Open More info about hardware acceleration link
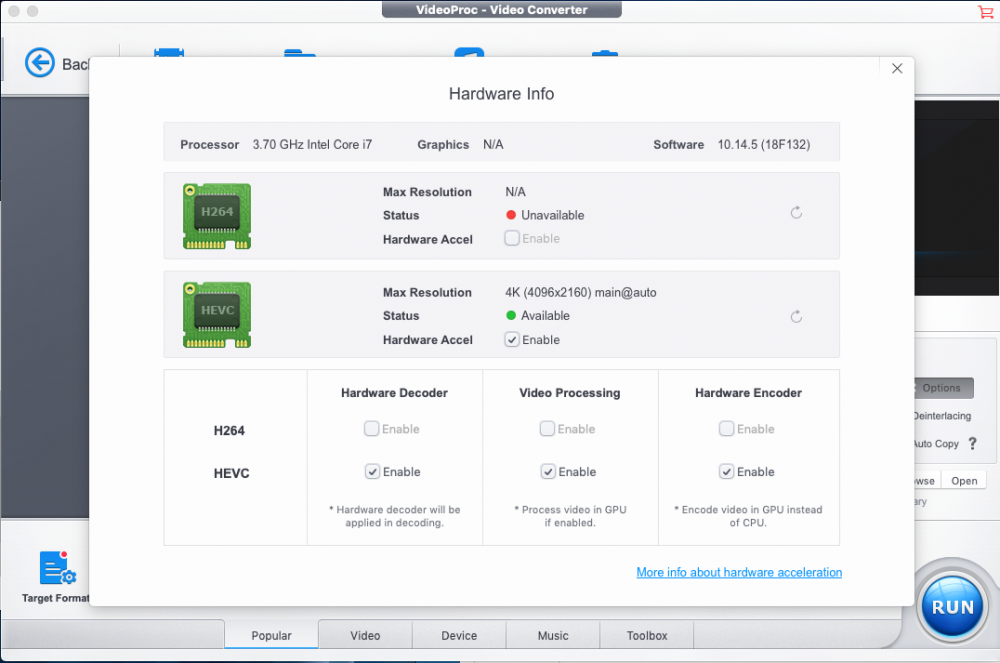Viewport: 1000px width, 663px height. tap(739, 572)
